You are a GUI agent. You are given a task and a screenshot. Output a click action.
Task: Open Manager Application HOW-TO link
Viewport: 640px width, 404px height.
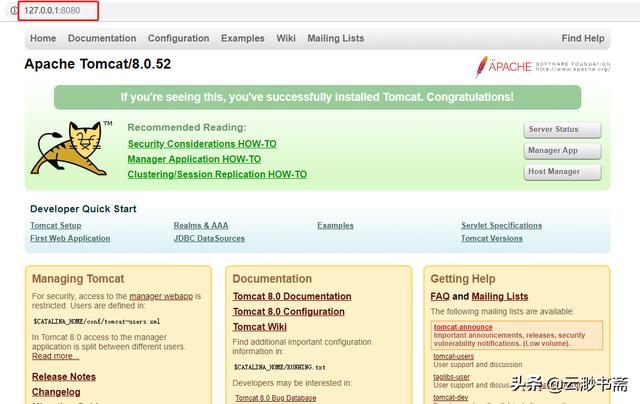tap(194, 159)
